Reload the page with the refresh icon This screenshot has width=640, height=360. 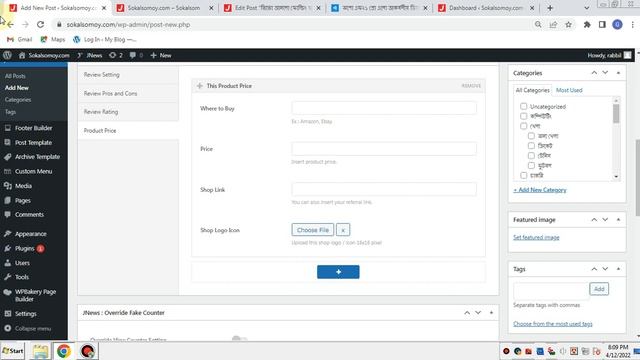coord(40,24)
